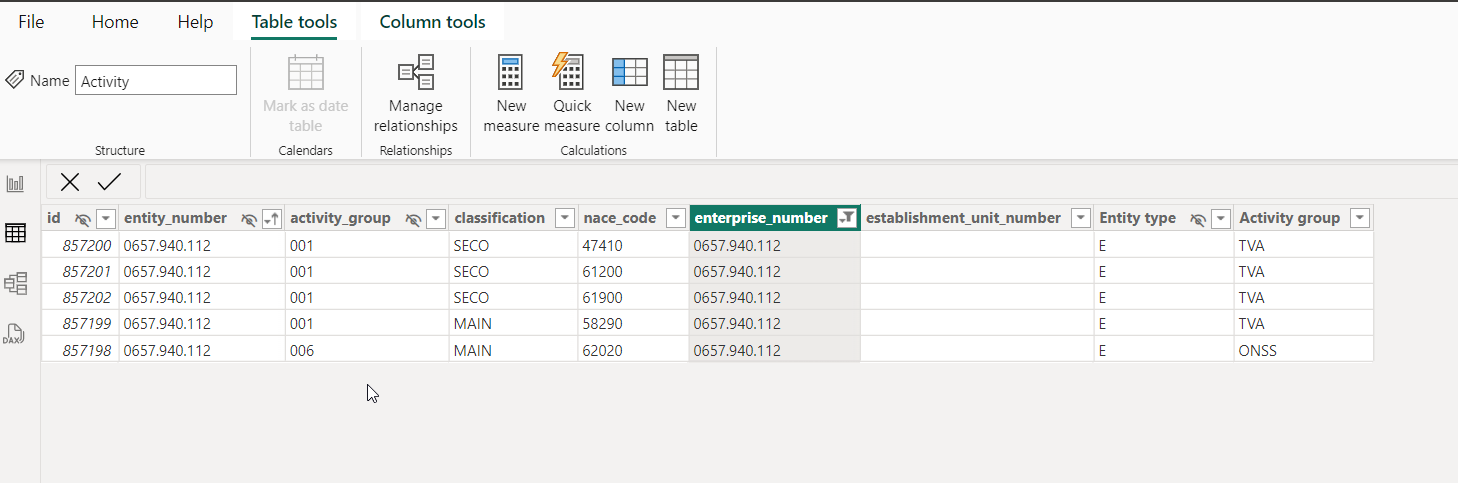The image size is (1458, 483).
Task: Click the New column icon
Action: pos(630,73)
